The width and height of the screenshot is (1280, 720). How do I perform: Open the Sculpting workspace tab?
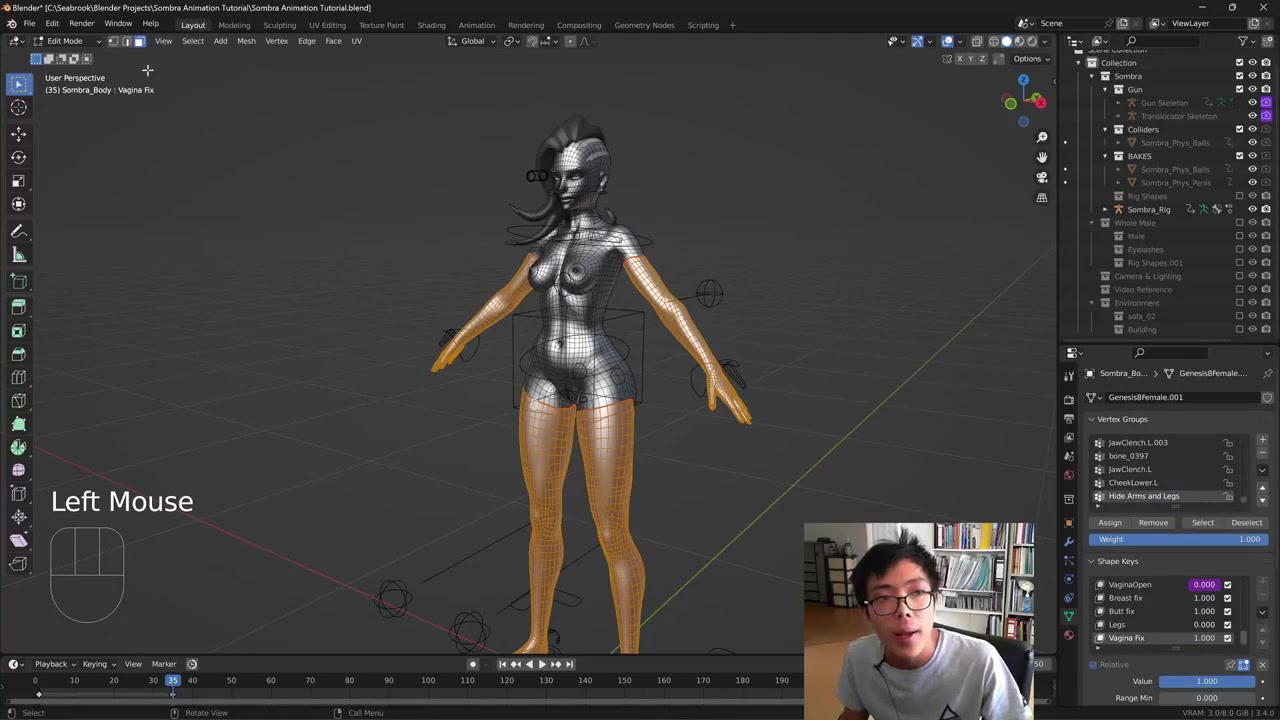[x=279, y=25]
